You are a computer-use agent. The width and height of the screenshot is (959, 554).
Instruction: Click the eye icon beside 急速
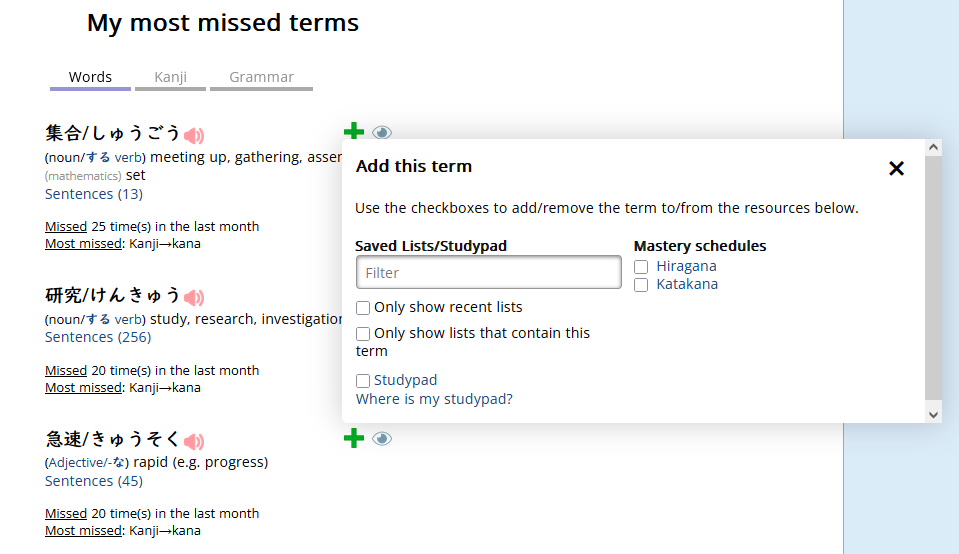382,438
